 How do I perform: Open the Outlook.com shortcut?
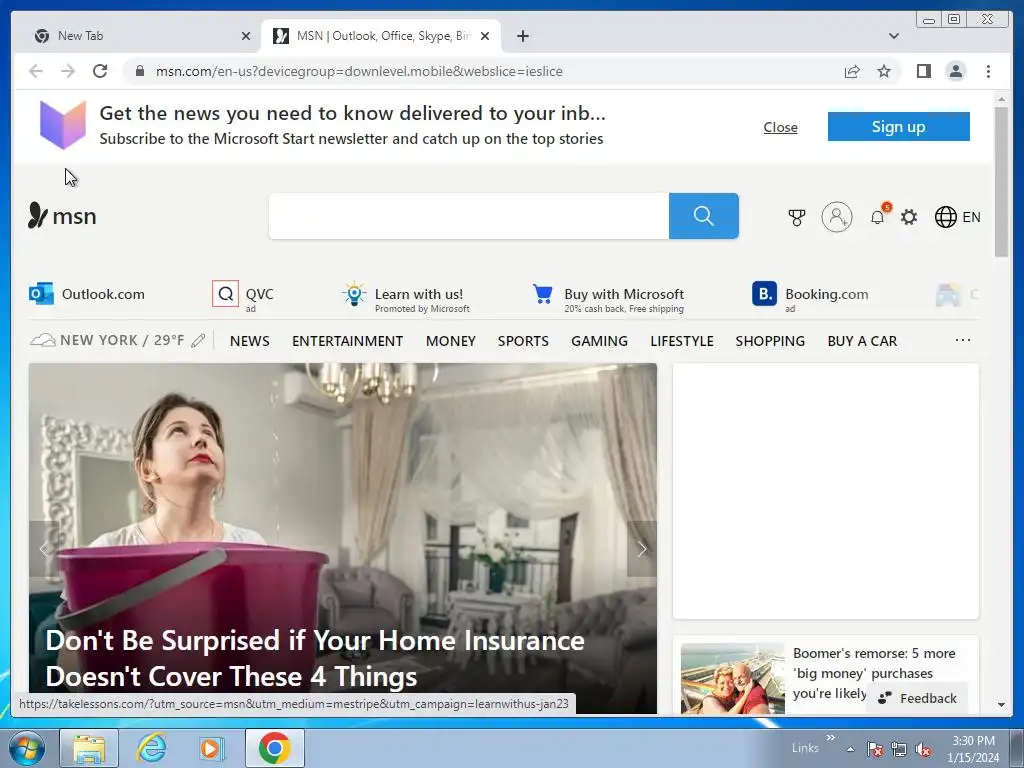coord(87,294)
